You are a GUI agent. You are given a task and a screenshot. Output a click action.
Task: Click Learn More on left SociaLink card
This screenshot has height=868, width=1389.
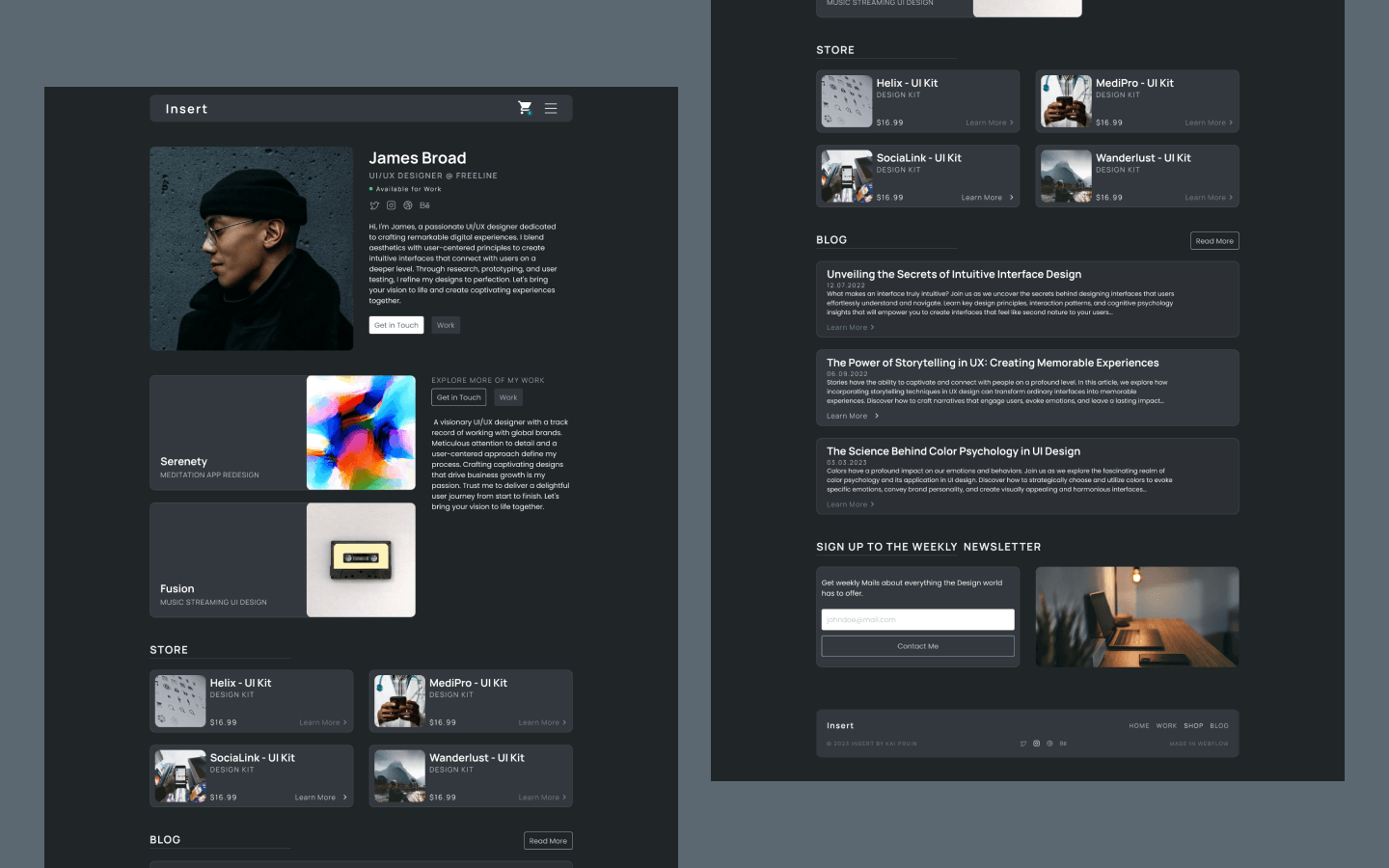tap(320, 798)
